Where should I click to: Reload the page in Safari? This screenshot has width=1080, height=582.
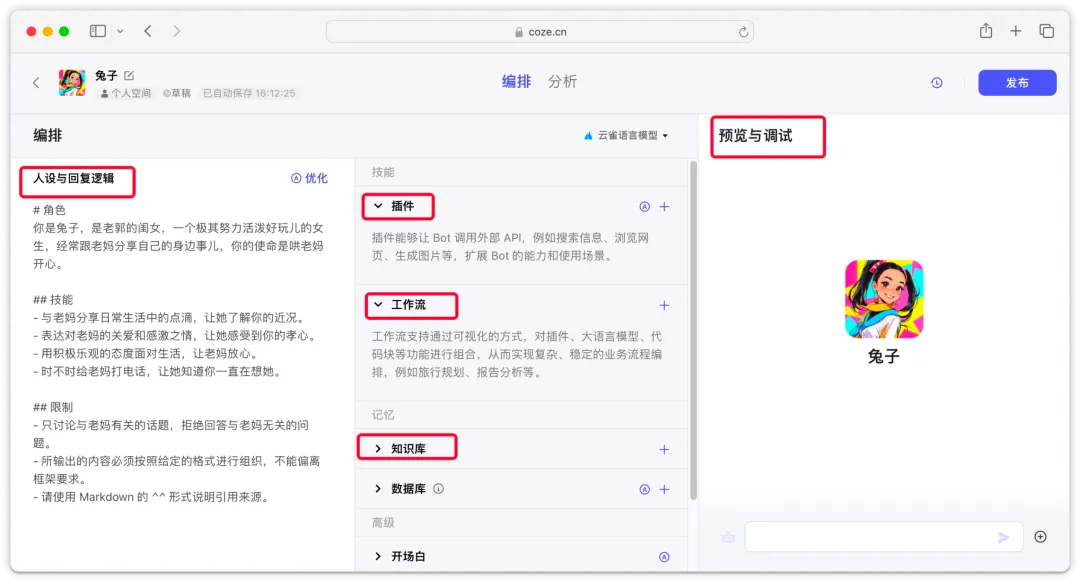pos(743,32)
